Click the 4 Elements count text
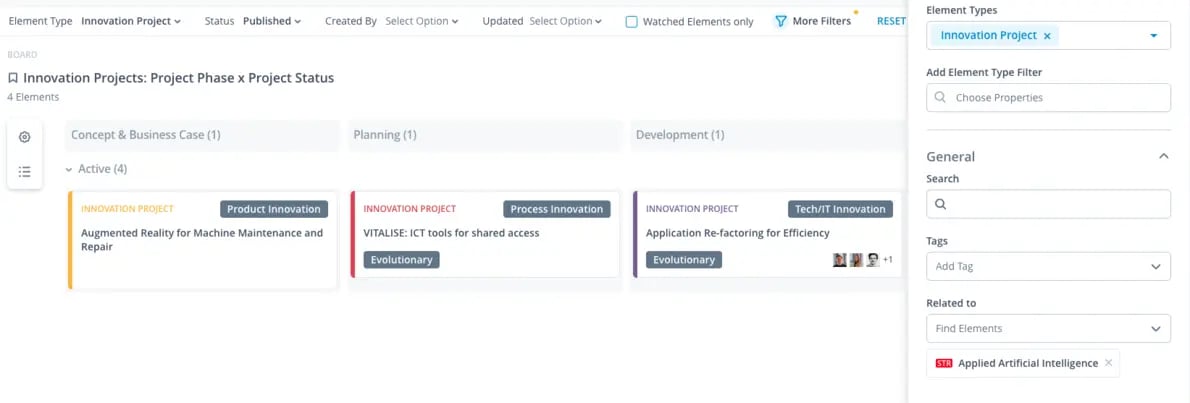The width and height of the screenshot is (1190, 403). pos(33,97)
